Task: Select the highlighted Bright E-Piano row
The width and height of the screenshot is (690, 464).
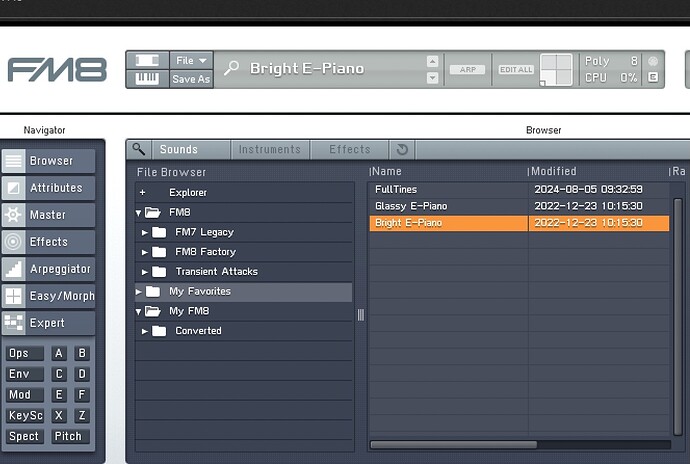Action: [x=519, y=223]
